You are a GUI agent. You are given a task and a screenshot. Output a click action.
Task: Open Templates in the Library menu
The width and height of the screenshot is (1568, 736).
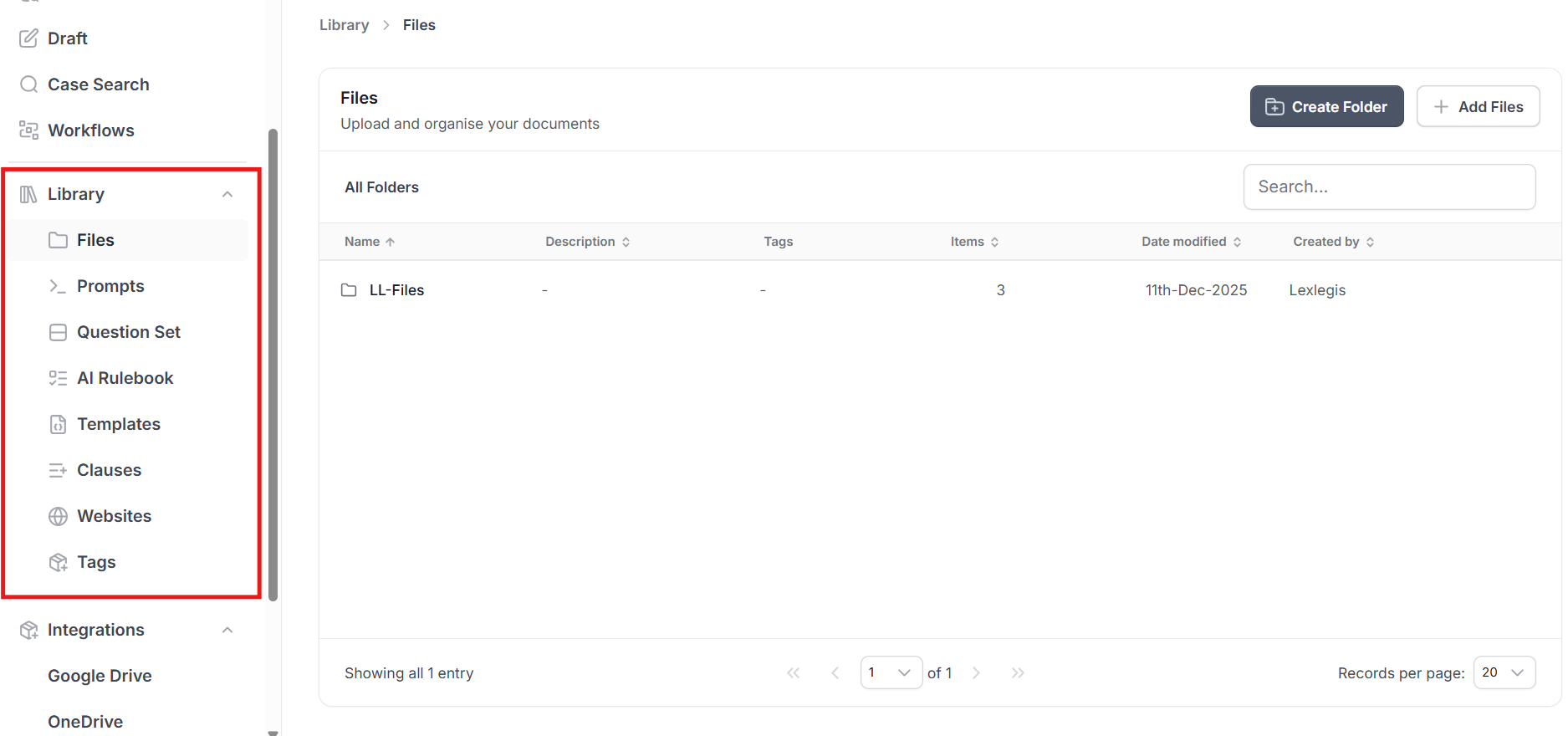(119, 424)
